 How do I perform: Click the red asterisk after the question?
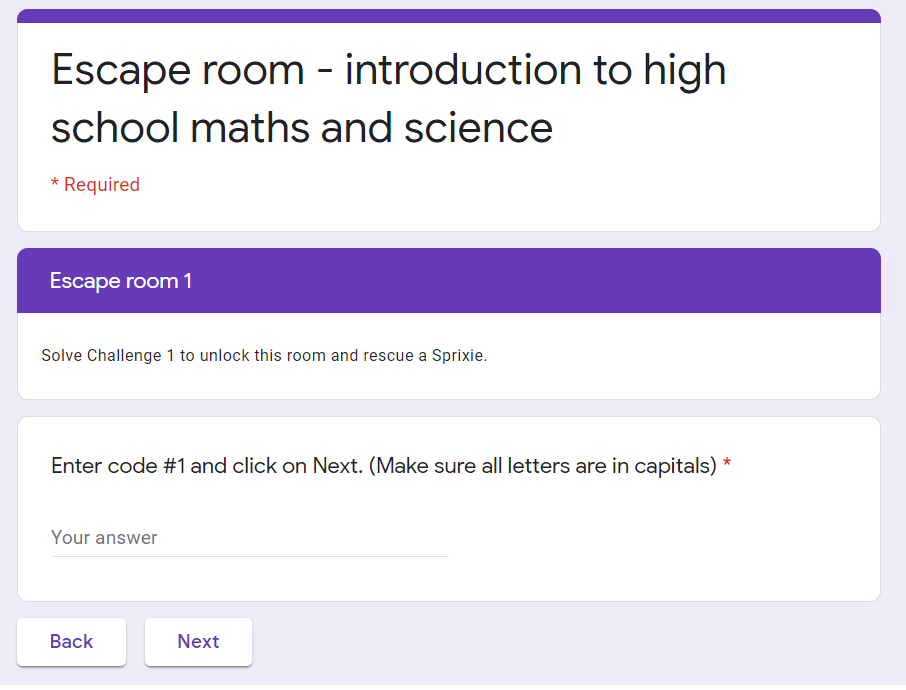(727, 466)
